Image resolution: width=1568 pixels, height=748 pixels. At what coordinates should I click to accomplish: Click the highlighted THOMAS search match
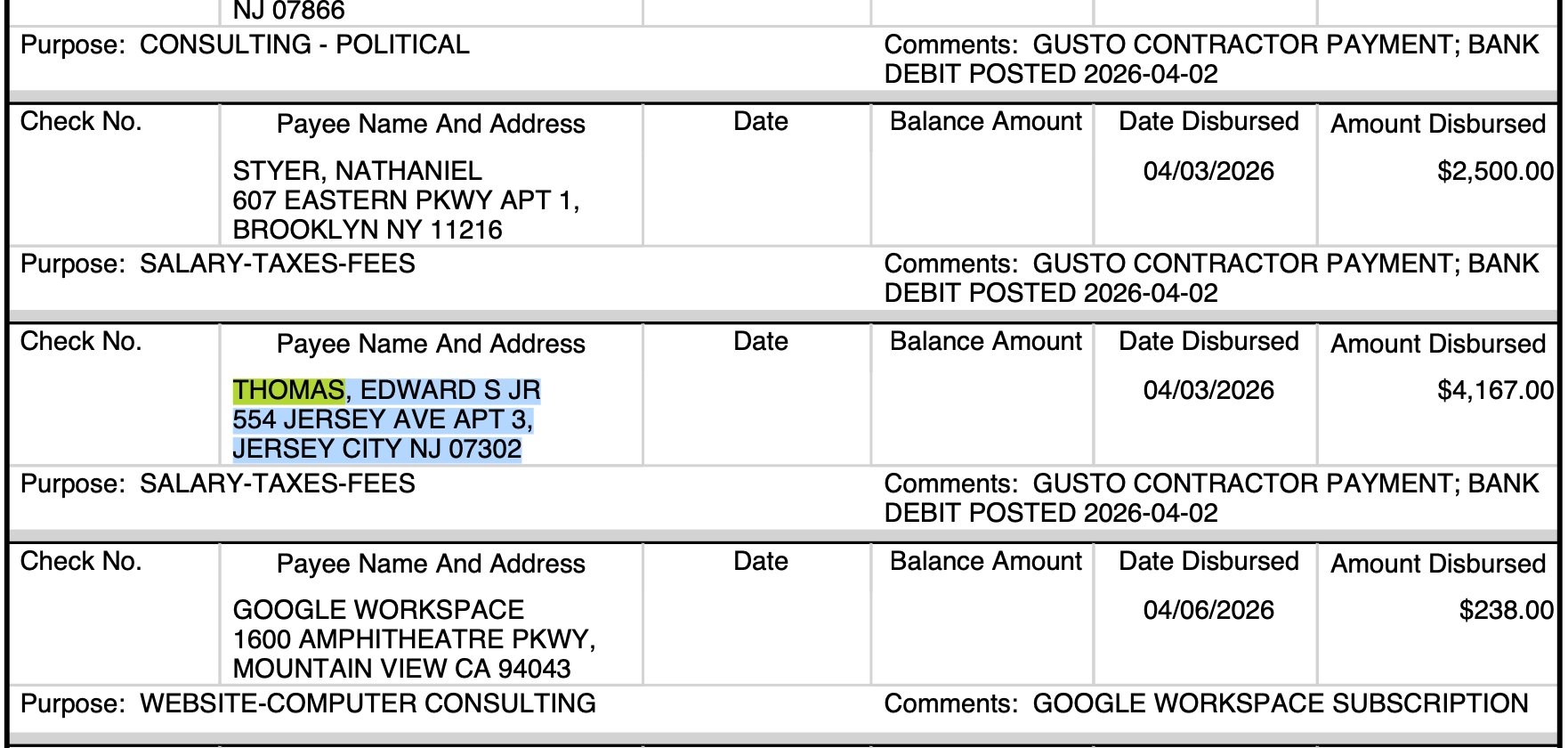click(x=288, y=390)
